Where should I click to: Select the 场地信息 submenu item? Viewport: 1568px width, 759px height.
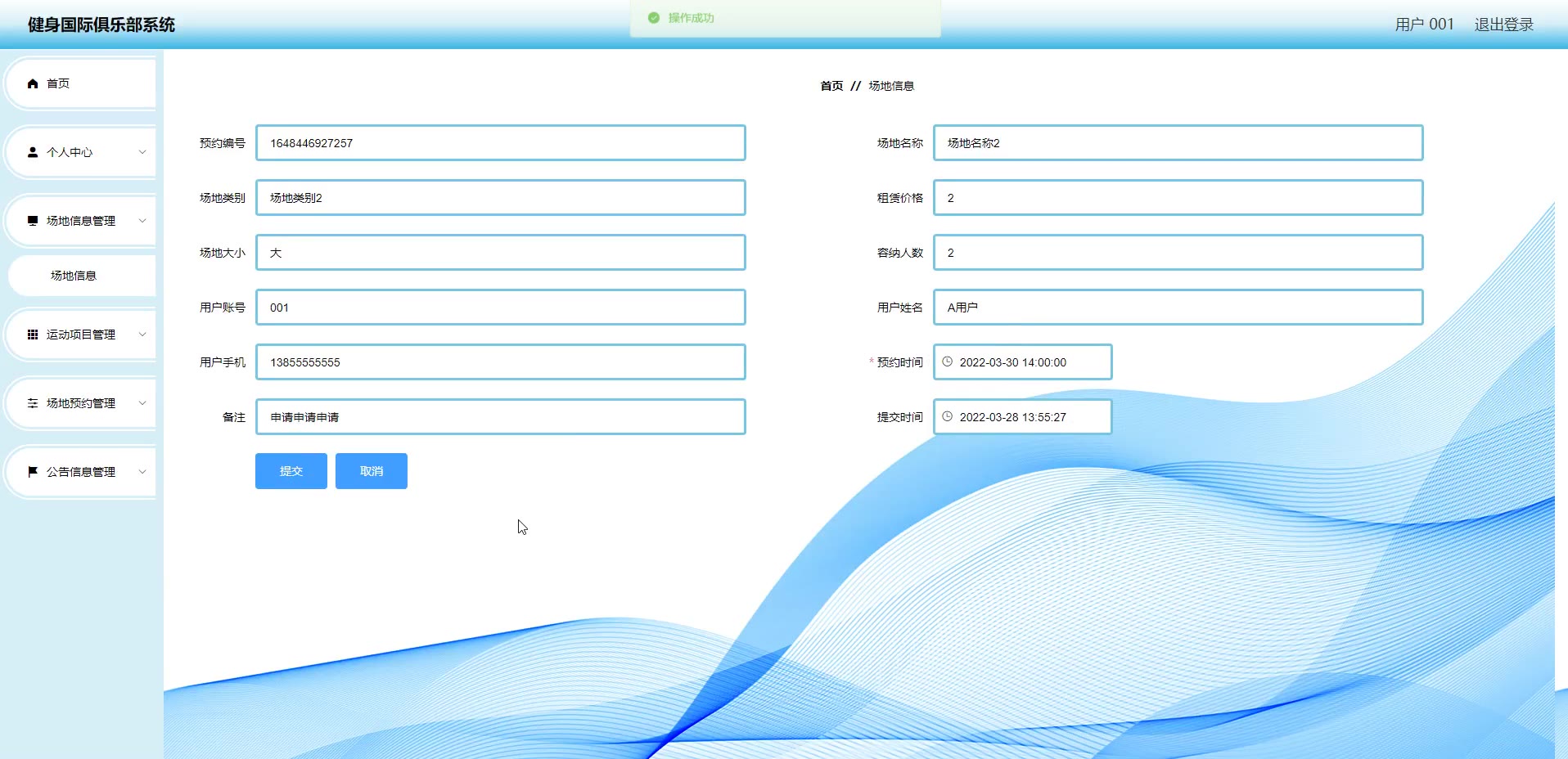(x=82, y=276)
